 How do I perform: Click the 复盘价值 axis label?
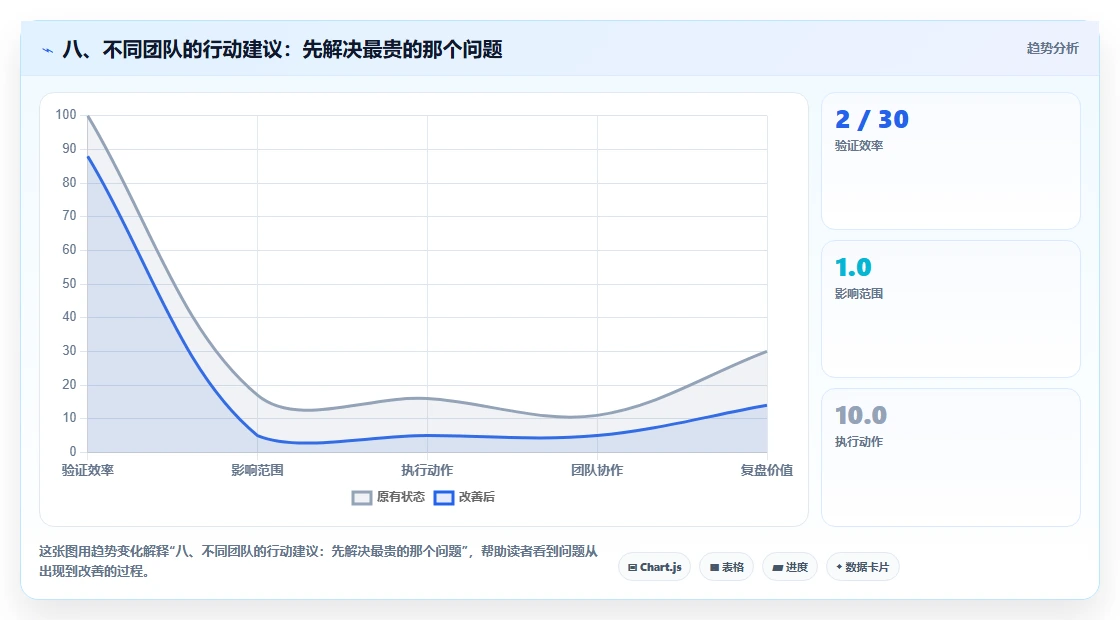766,470
